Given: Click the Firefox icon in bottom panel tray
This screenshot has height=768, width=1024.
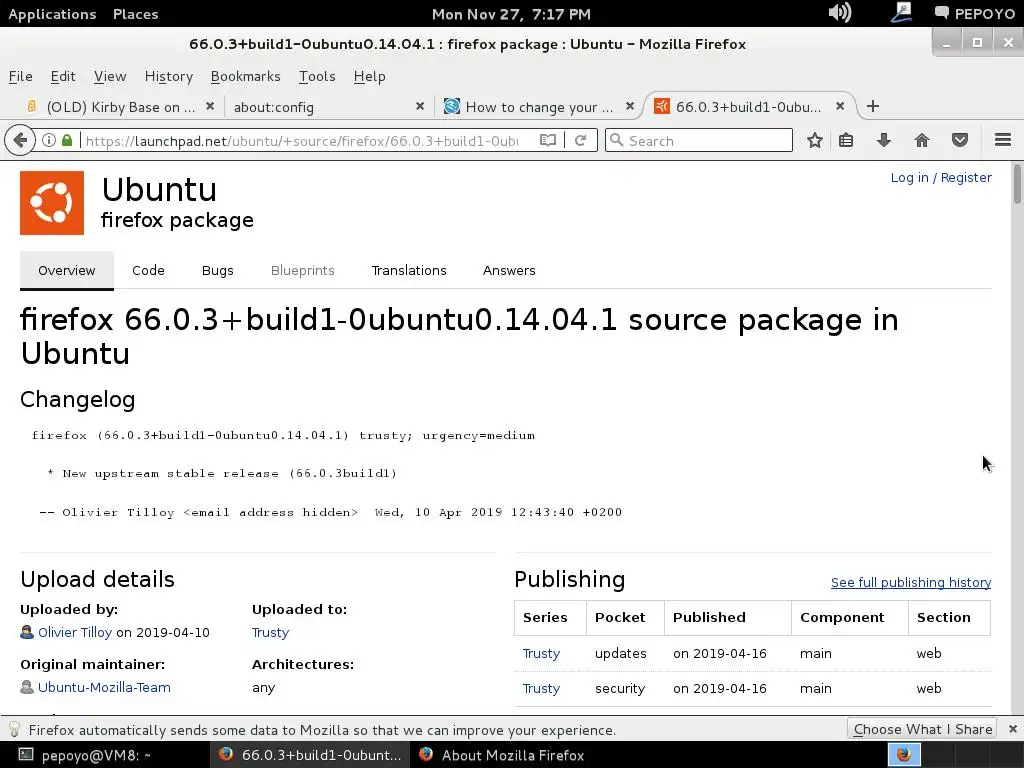Looking at the screenshot, I should pos(904,754).
